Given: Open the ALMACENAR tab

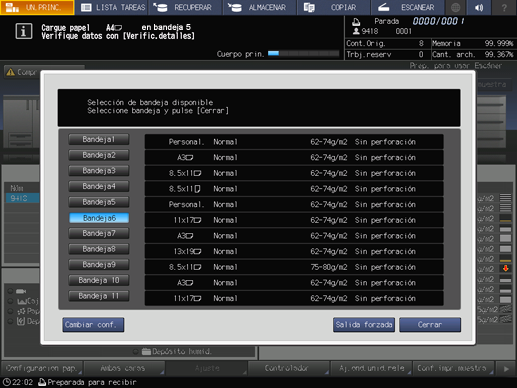Looking at the screenshot, I should [260, 7].
